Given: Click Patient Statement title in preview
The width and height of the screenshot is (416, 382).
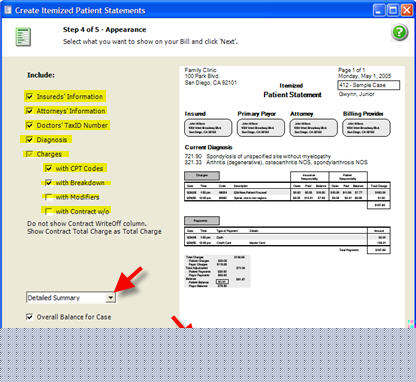Looking at the screenshot, I should [x=292, y=95].
